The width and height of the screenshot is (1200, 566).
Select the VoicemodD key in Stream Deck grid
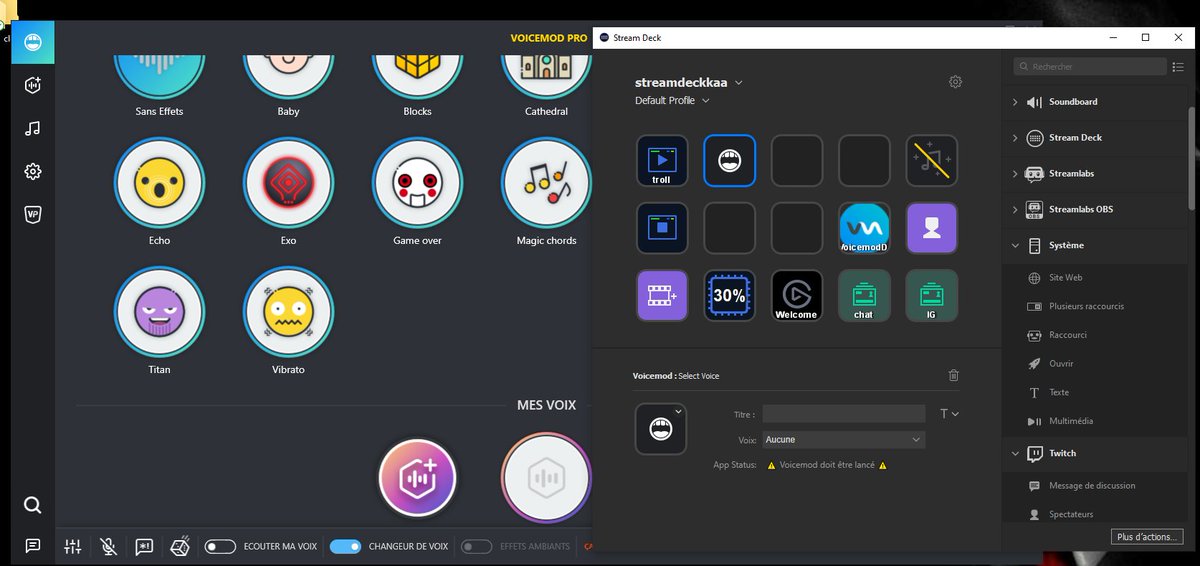pyautogui.click(x=864, y=228)
